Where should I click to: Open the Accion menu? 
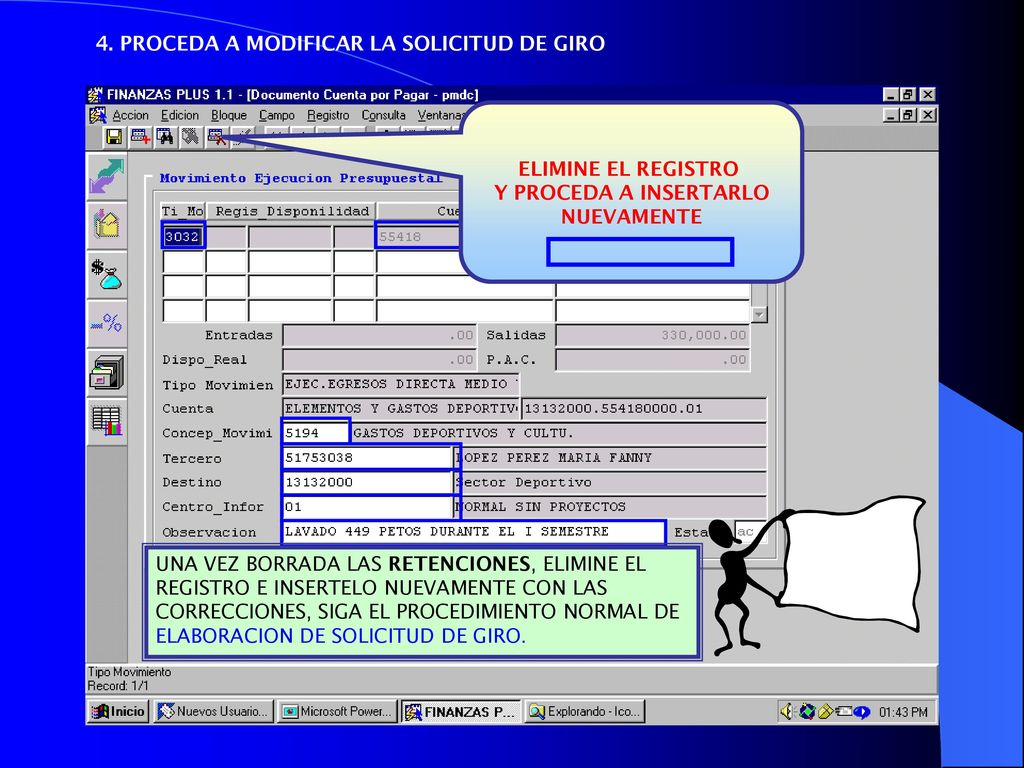point(131,116)
